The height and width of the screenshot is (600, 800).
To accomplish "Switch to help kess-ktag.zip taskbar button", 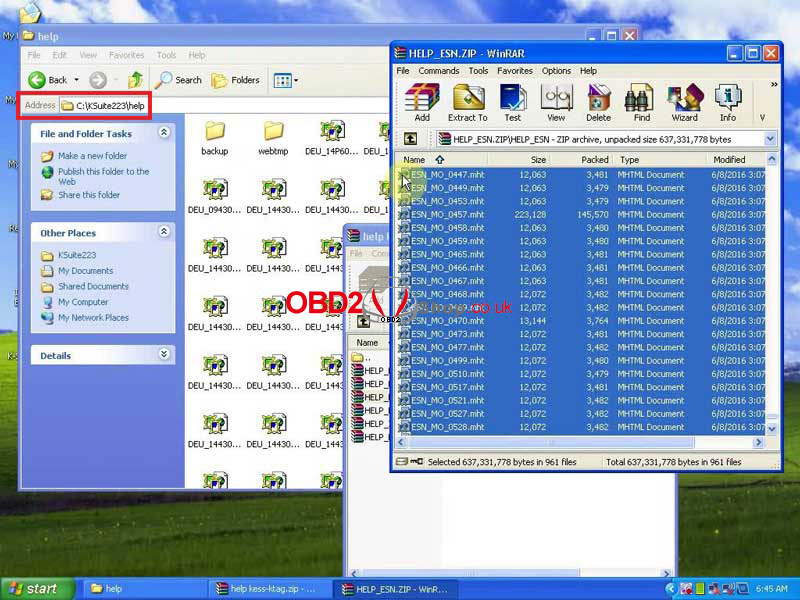I will point(270,589).
